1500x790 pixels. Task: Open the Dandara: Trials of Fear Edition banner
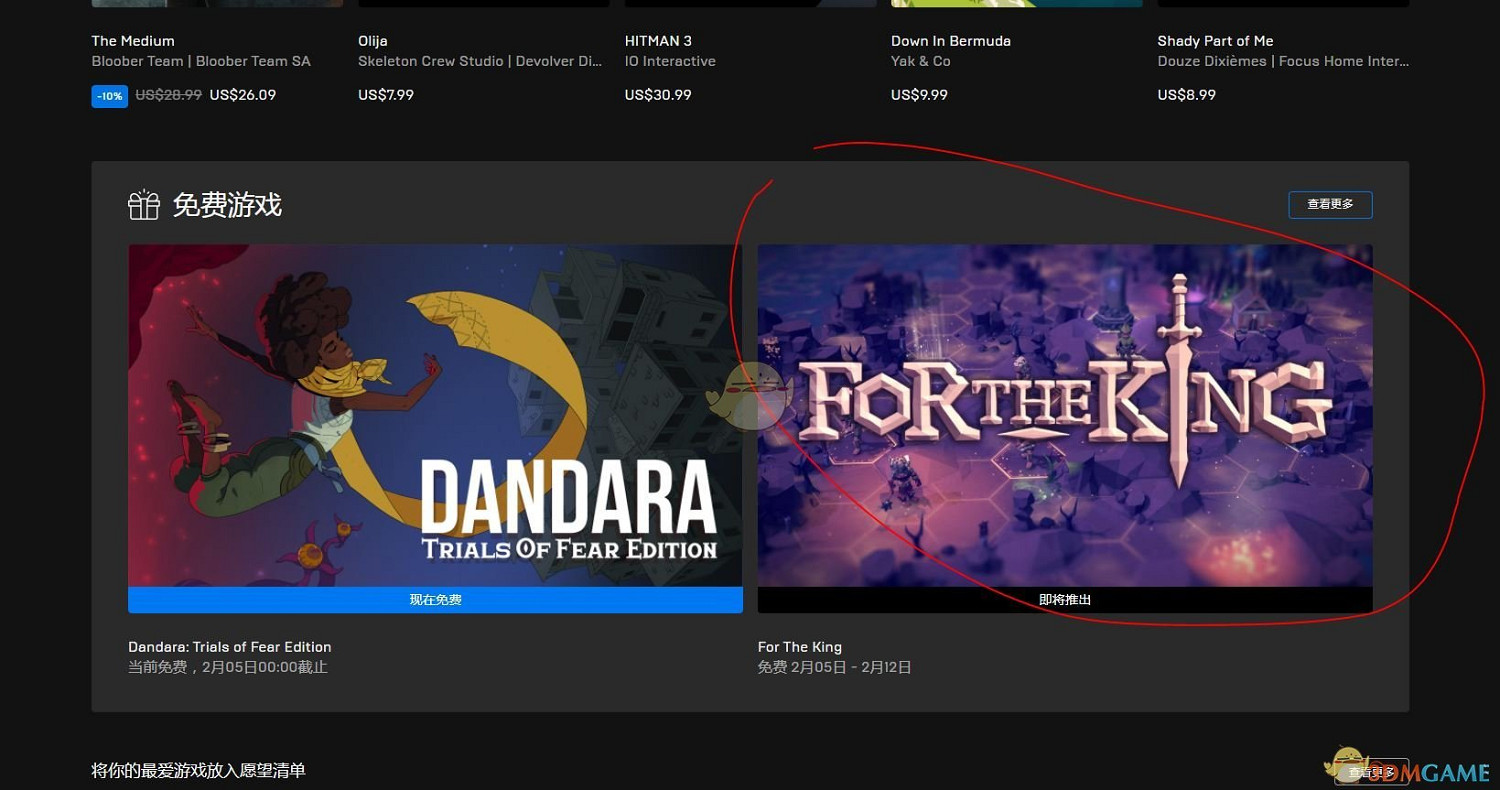435,415
